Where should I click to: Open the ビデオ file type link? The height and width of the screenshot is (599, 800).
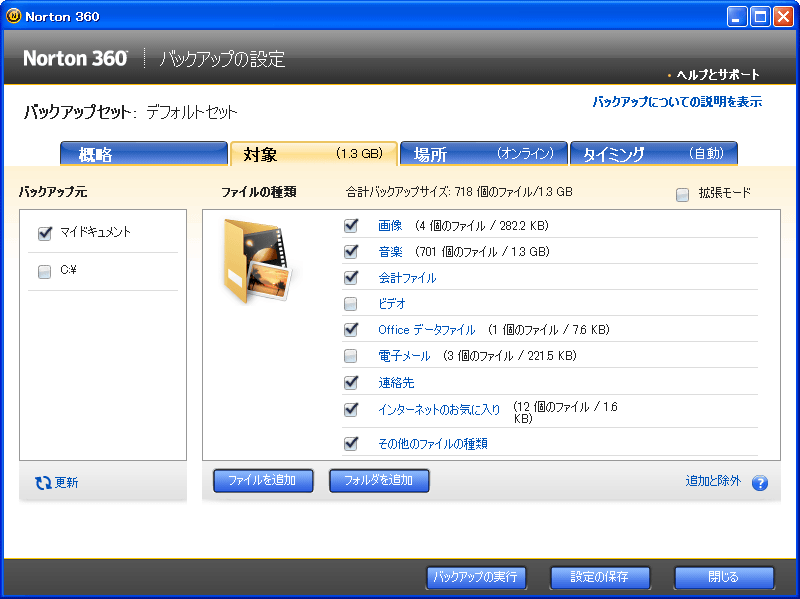pos(392,304)
